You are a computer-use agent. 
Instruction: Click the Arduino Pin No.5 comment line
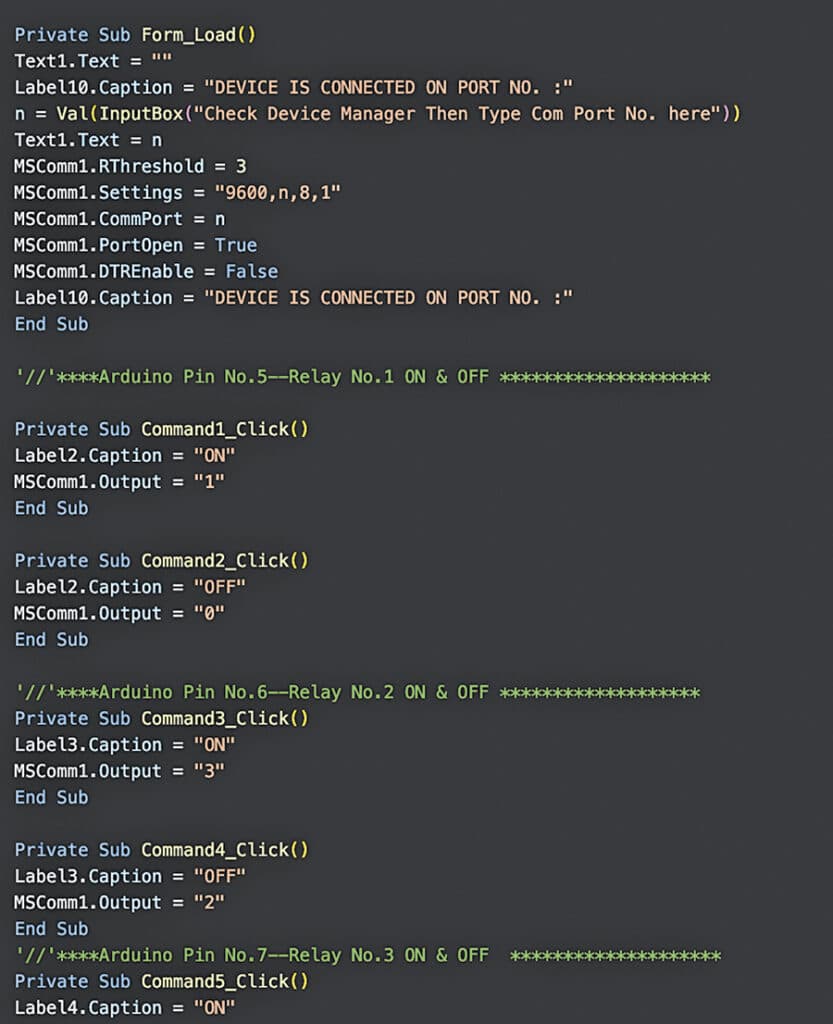[362, 377]
